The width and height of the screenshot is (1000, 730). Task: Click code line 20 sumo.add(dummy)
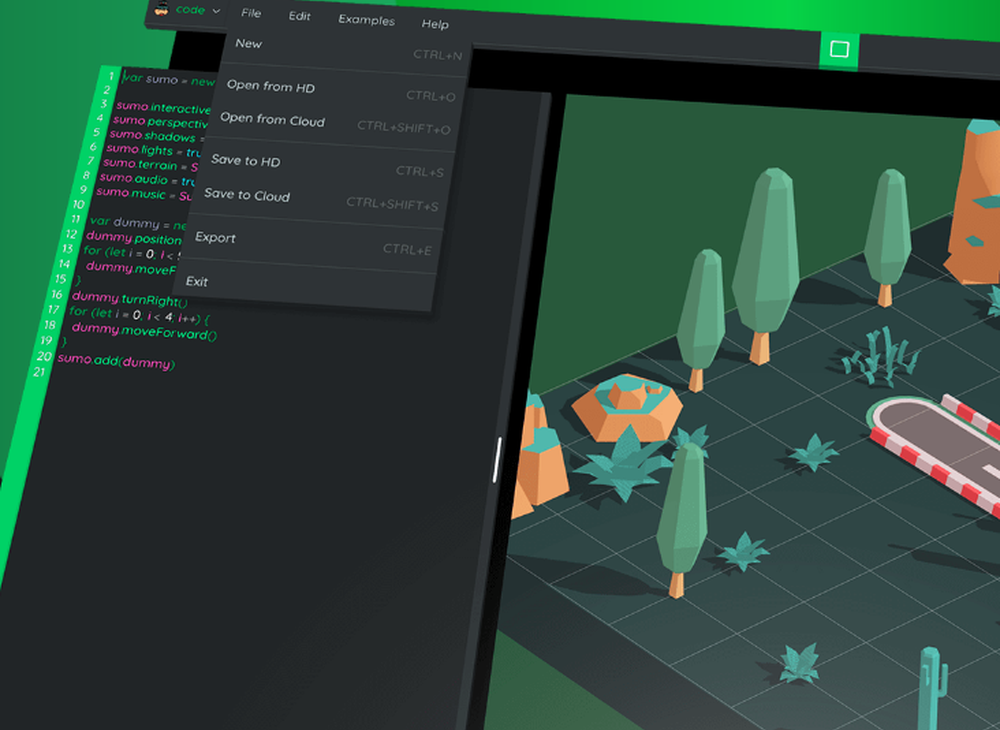coord(116,361)
